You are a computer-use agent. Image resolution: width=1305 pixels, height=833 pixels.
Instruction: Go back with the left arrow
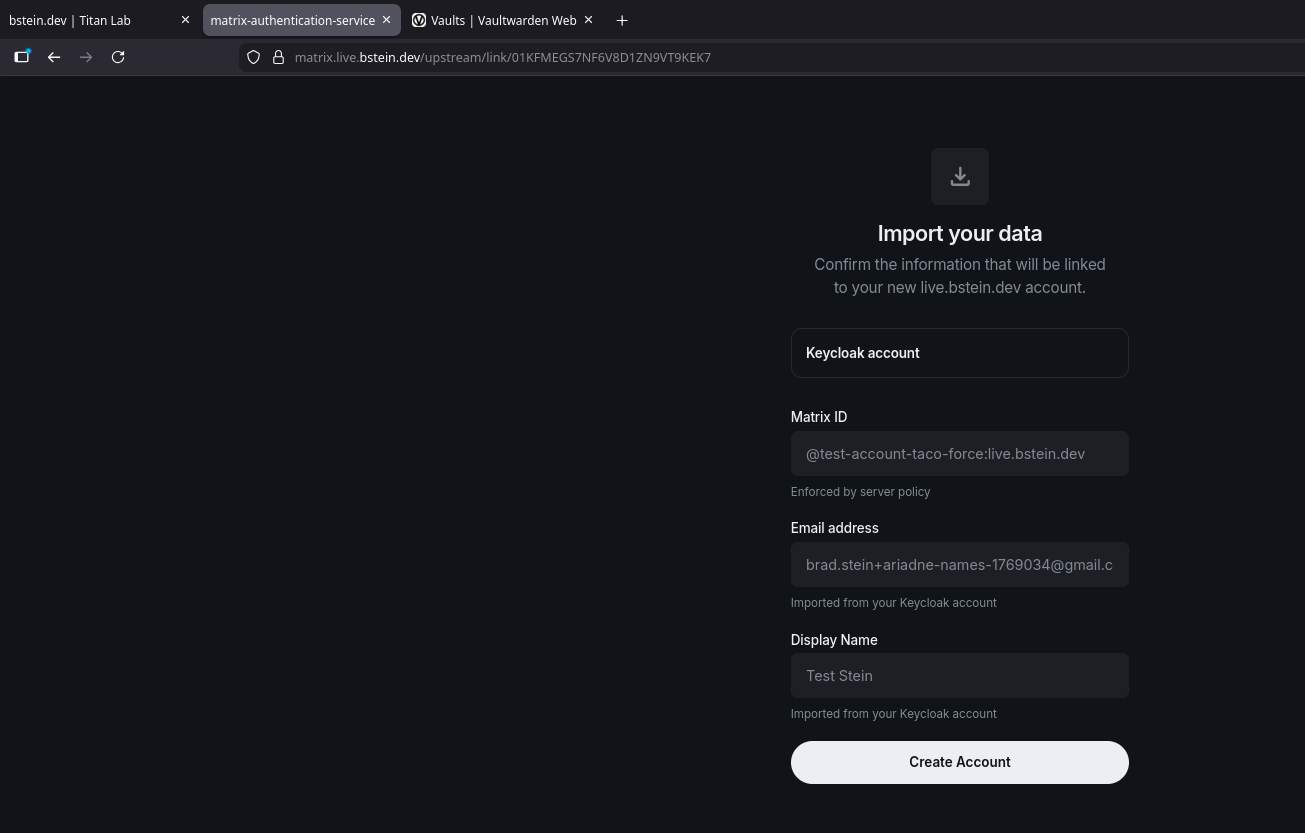[x=54, y=57]
